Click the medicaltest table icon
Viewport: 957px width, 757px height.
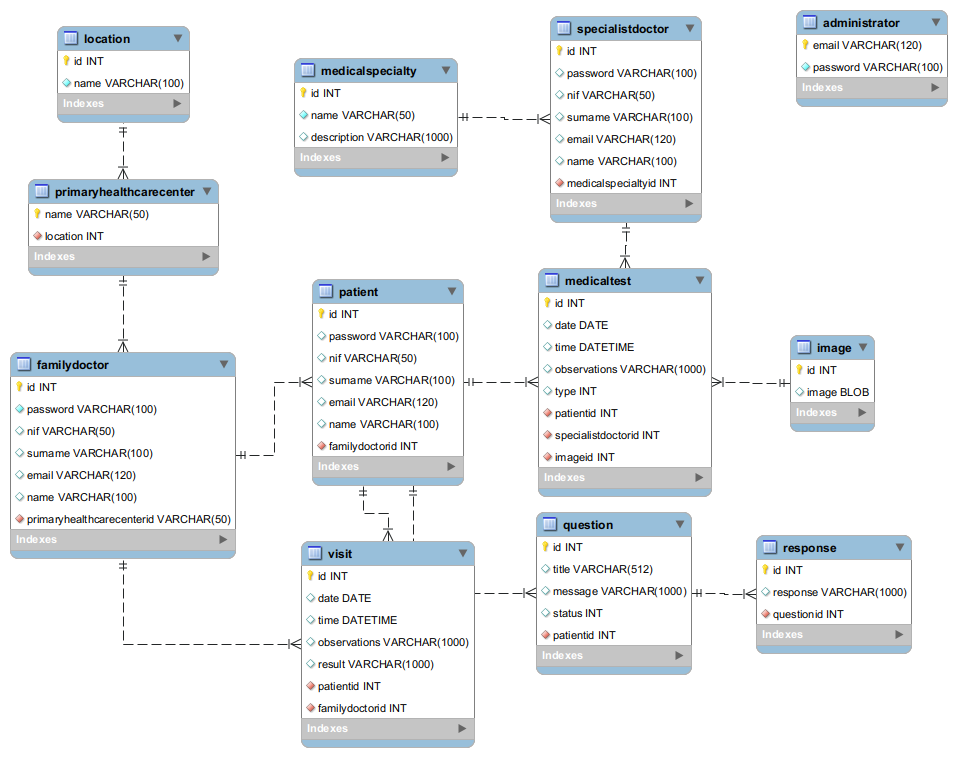point(552,281)
